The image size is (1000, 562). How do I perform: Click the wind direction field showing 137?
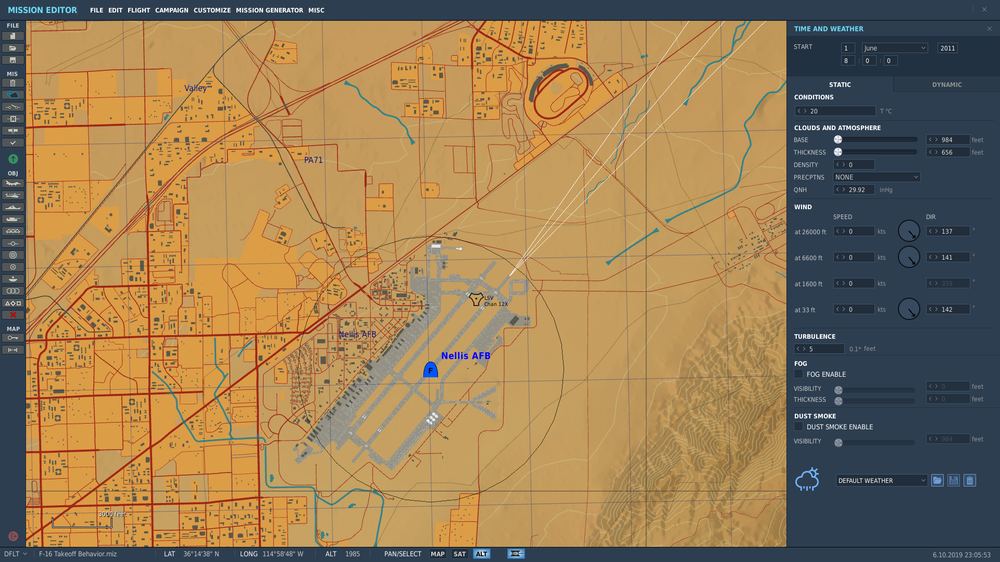[x=948, y=231]
